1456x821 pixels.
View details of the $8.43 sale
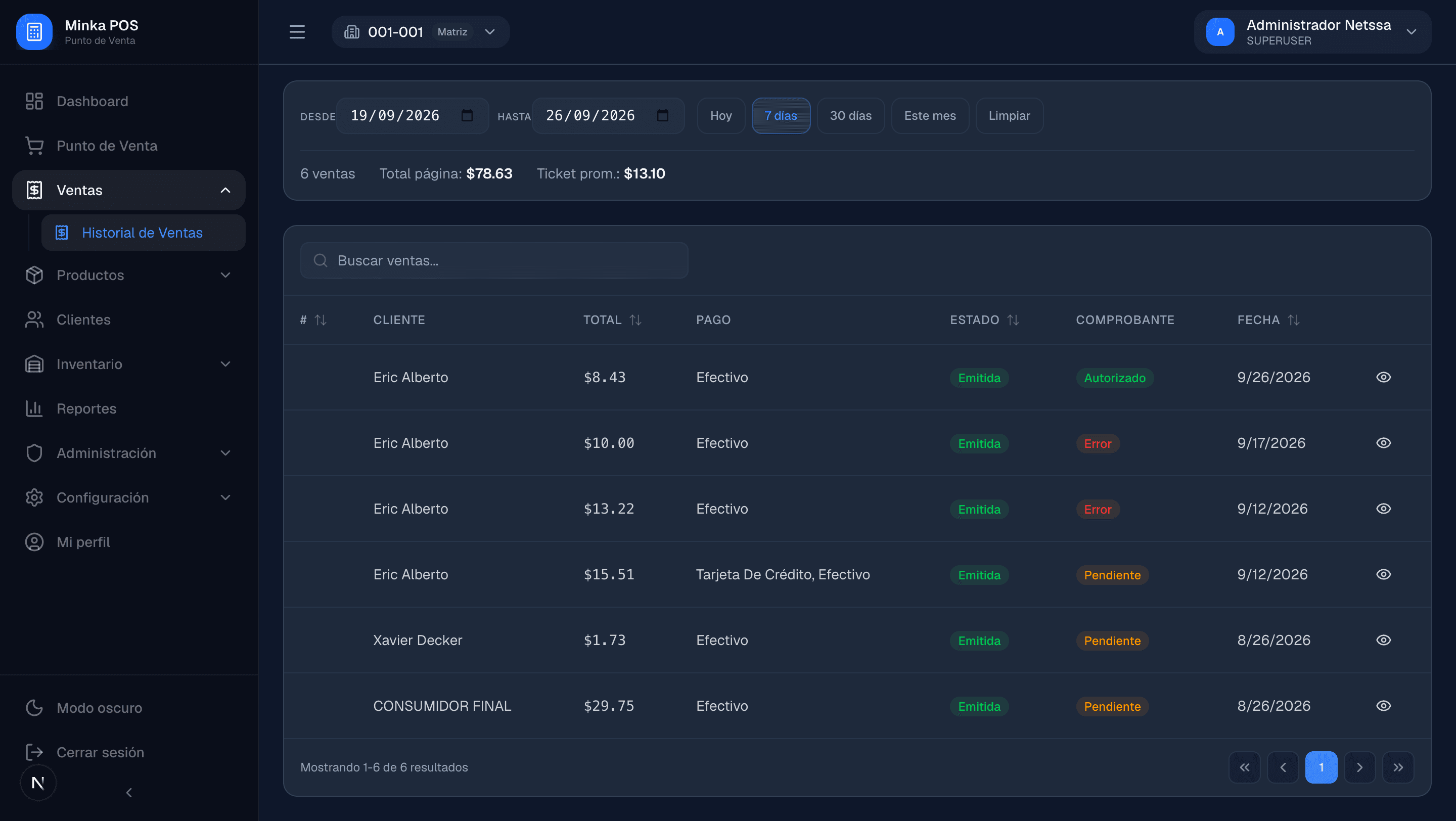[x=1384, y=377]
